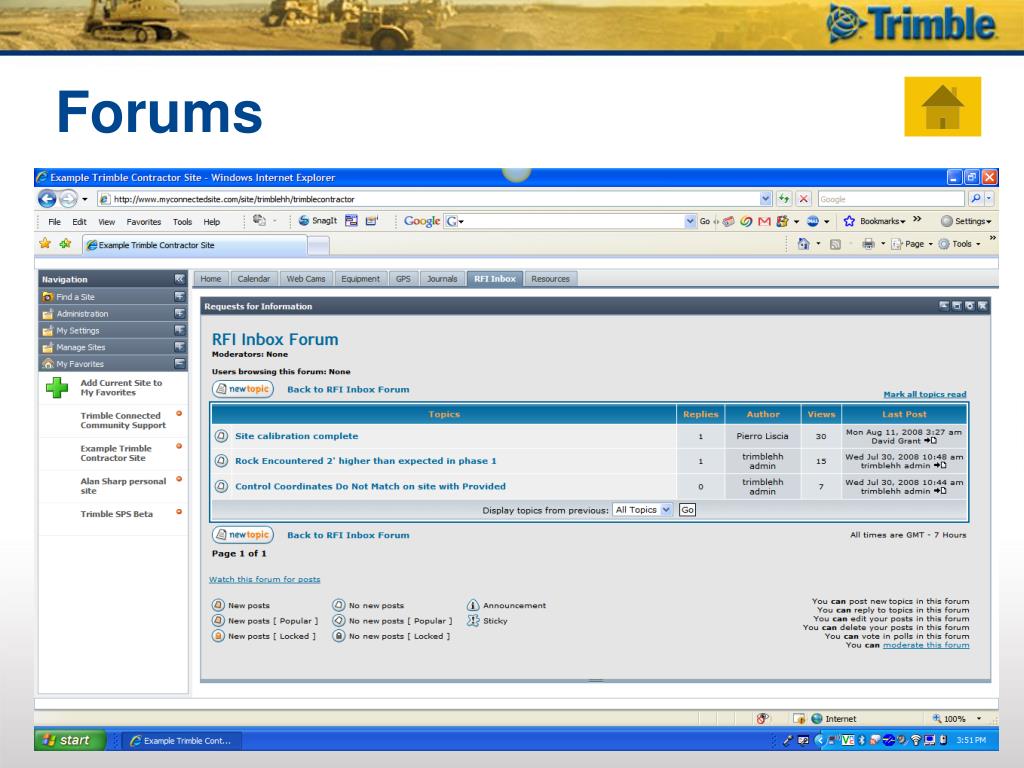Screen dimensions: 1024x768
Task: Click orange dot beside Alan Sharp personal site
Action: click(x=179, y=479)
